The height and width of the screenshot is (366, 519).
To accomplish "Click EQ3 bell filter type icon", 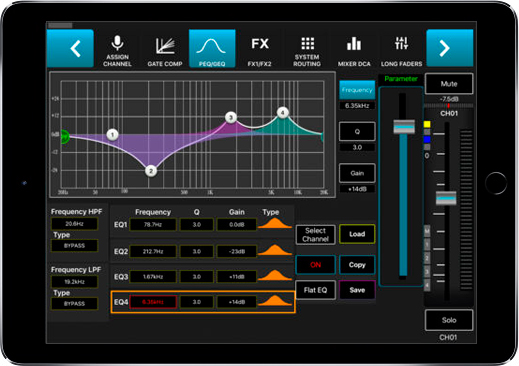I will click(274, 275).
